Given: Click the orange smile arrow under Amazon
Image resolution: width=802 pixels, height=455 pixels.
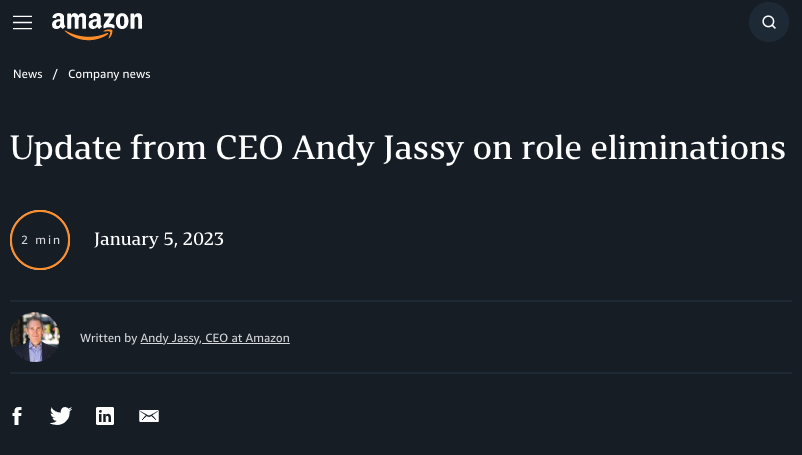Looking at the screenshot, I should [90, 35].
